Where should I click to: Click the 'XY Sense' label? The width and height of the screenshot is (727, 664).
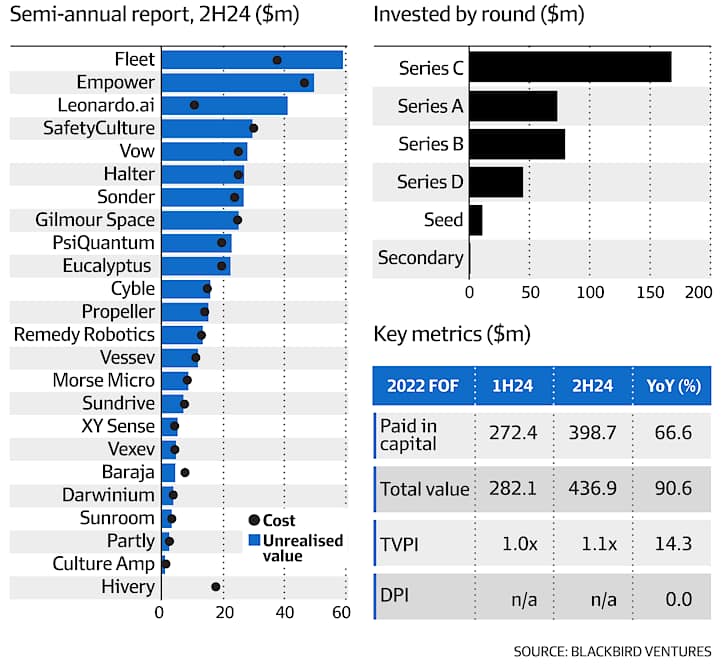tap(118, 426)
